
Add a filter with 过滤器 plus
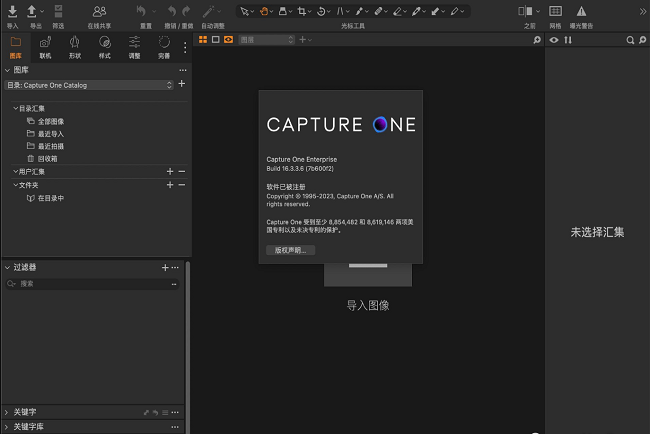(x=165, y=267)
